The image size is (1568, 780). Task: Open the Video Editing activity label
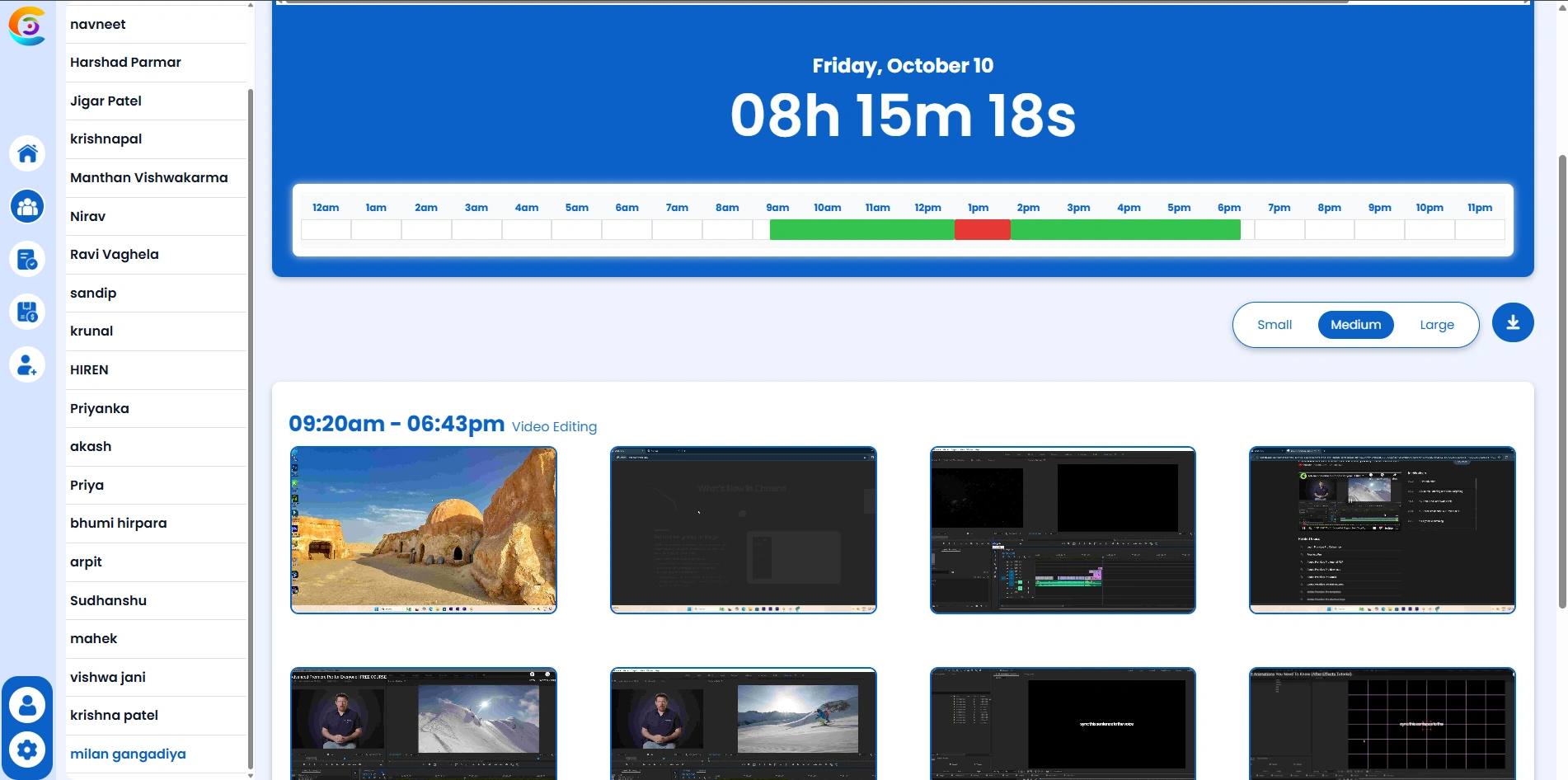point(553,426)
